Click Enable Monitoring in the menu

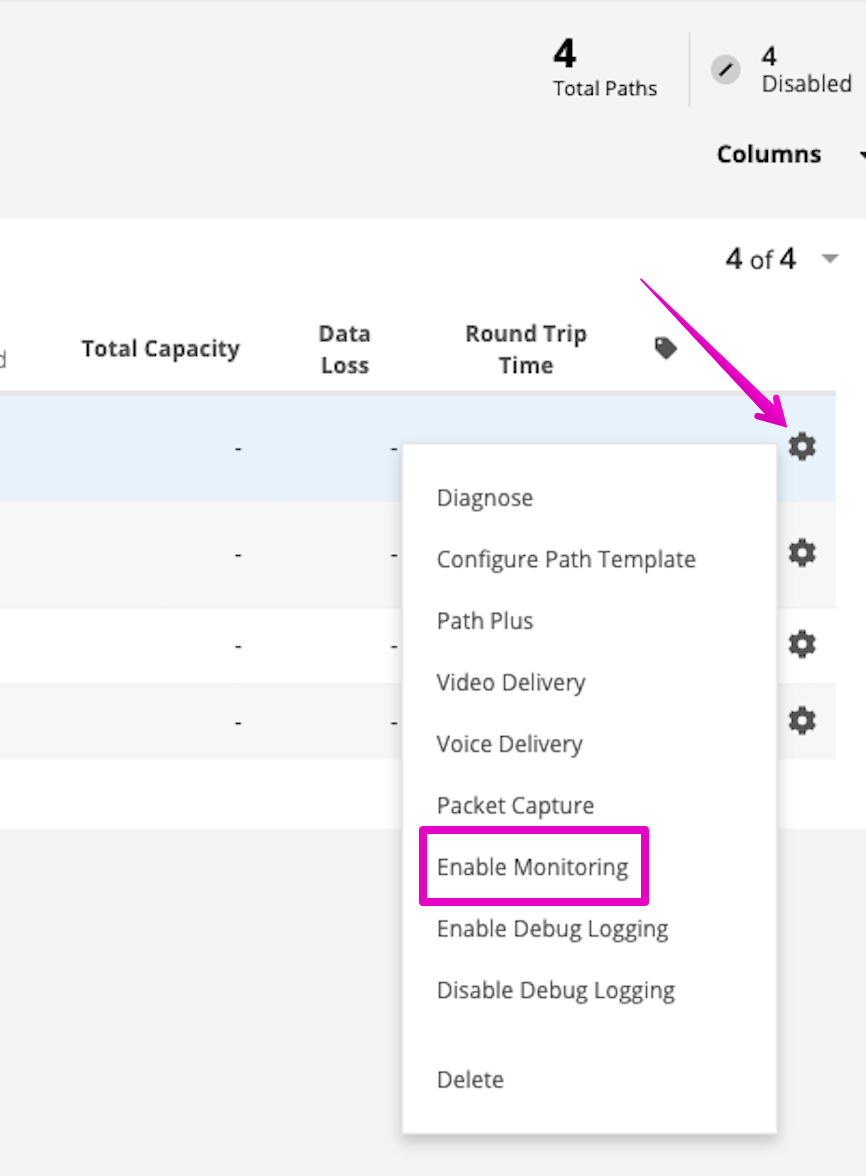pyautogui.click(x=532, y=867)
